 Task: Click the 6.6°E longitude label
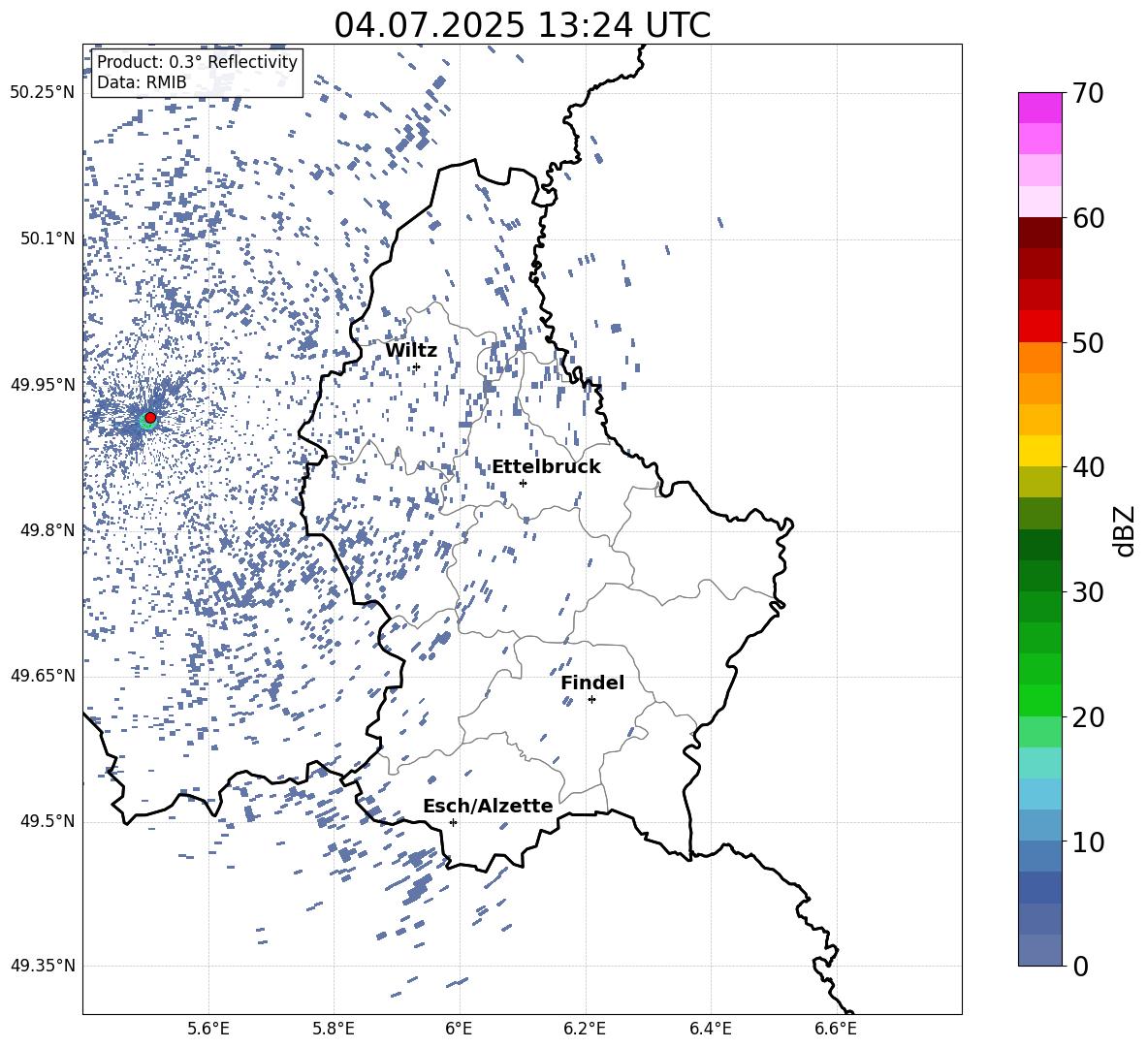(x=836, y=1029)
